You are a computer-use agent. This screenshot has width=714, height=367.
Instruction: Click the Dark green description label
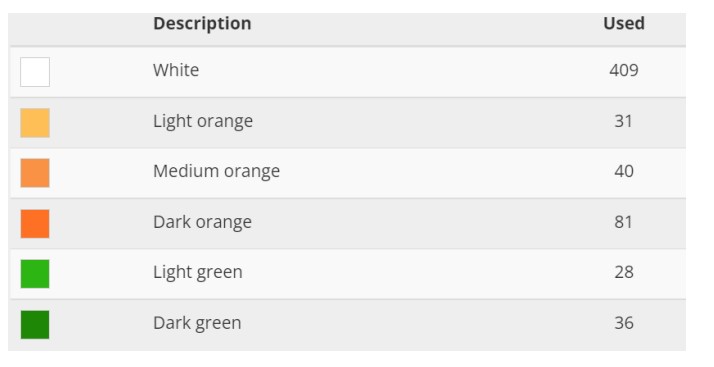pyautogui.click(x=198, y=323)
